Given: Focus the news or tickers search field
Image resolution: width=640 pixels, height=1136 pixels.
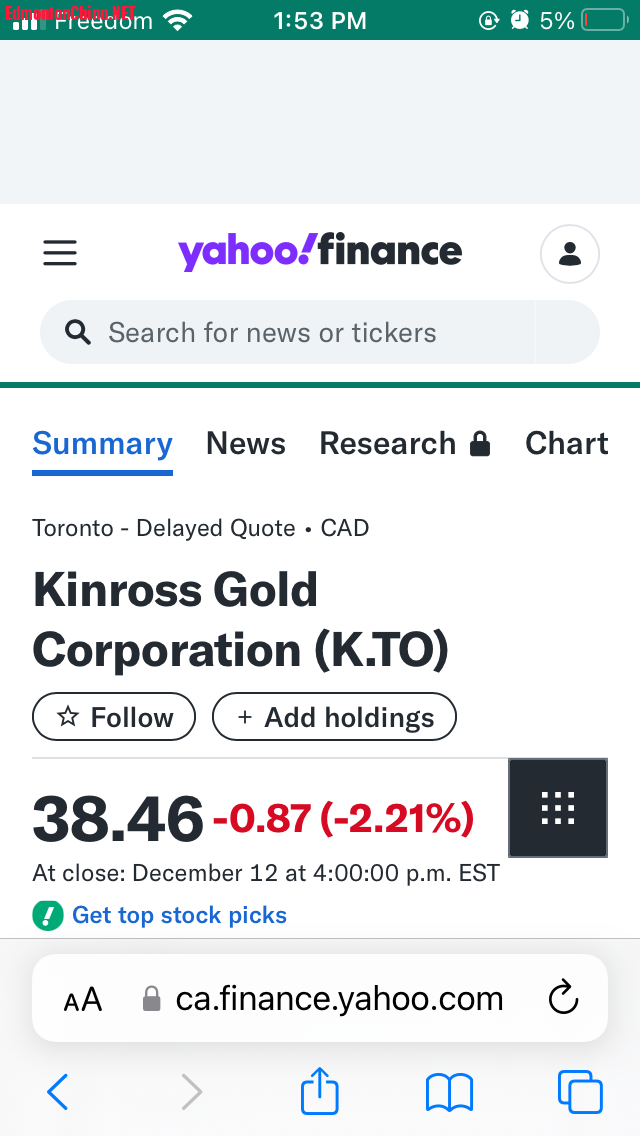Looking at the screenshot, I should pos(300,333).
